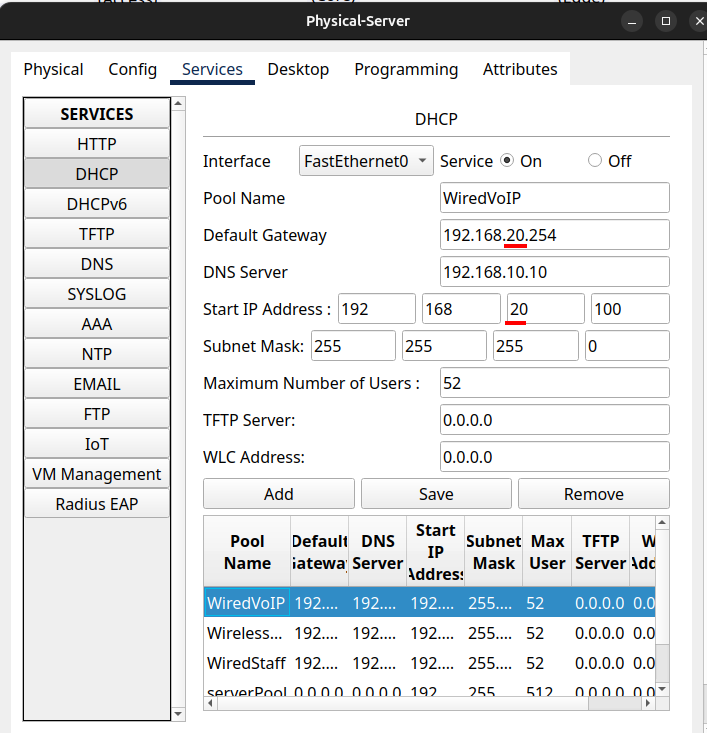Edit first octet of Start IP Address
The height and width of the screenshot is (733, 707).
377,309
